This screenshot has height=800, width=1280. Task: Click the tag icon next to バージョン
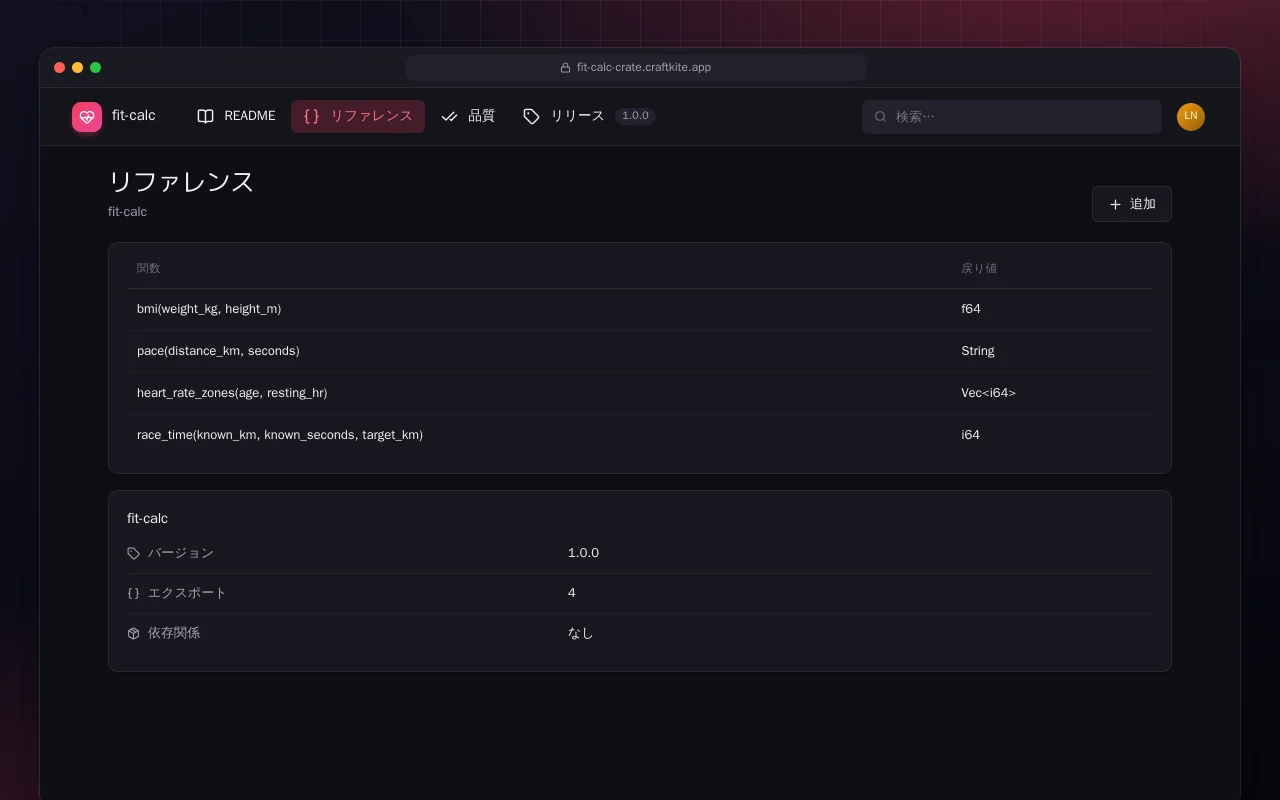pos(133,553)
